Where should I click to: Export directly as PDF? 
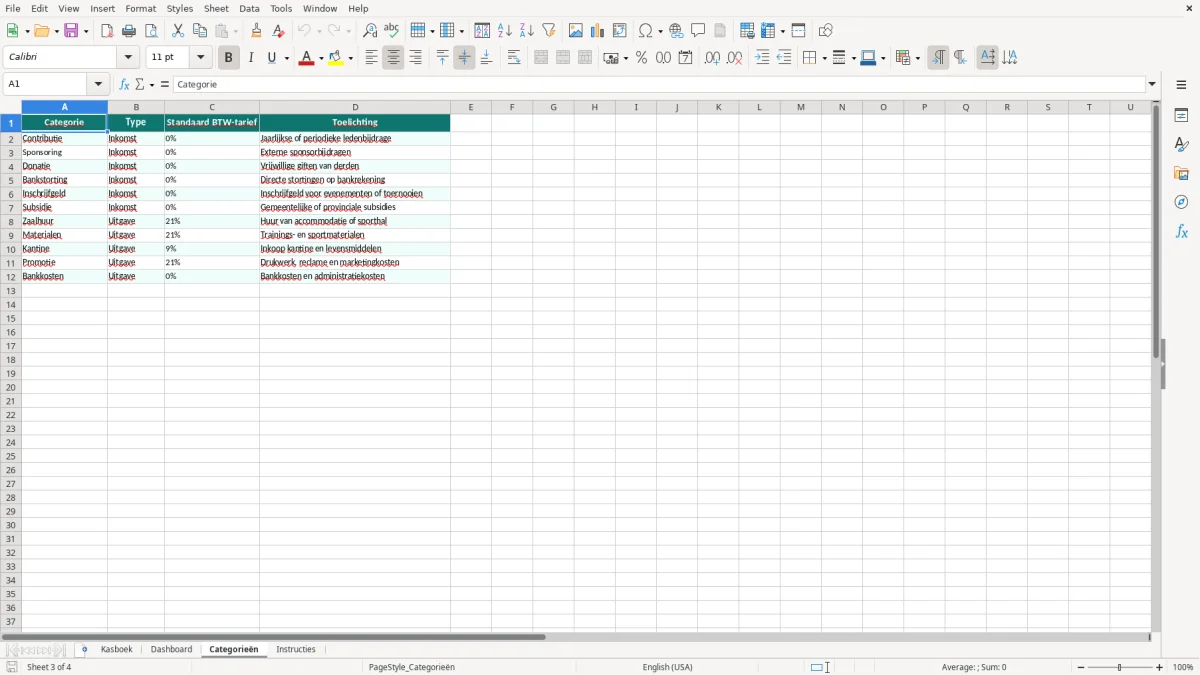point(107,31)
